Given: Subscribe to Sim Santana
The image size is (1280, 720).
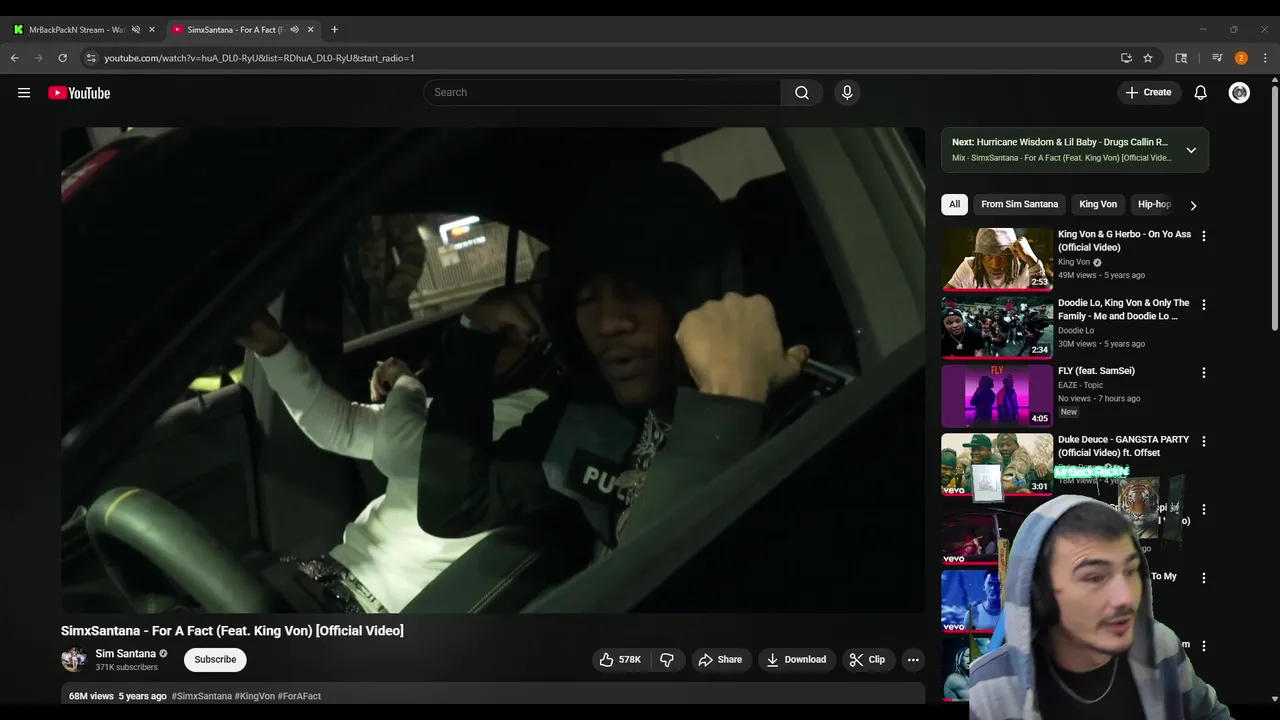Looking at the screenshot, I should tap(215, 660).
